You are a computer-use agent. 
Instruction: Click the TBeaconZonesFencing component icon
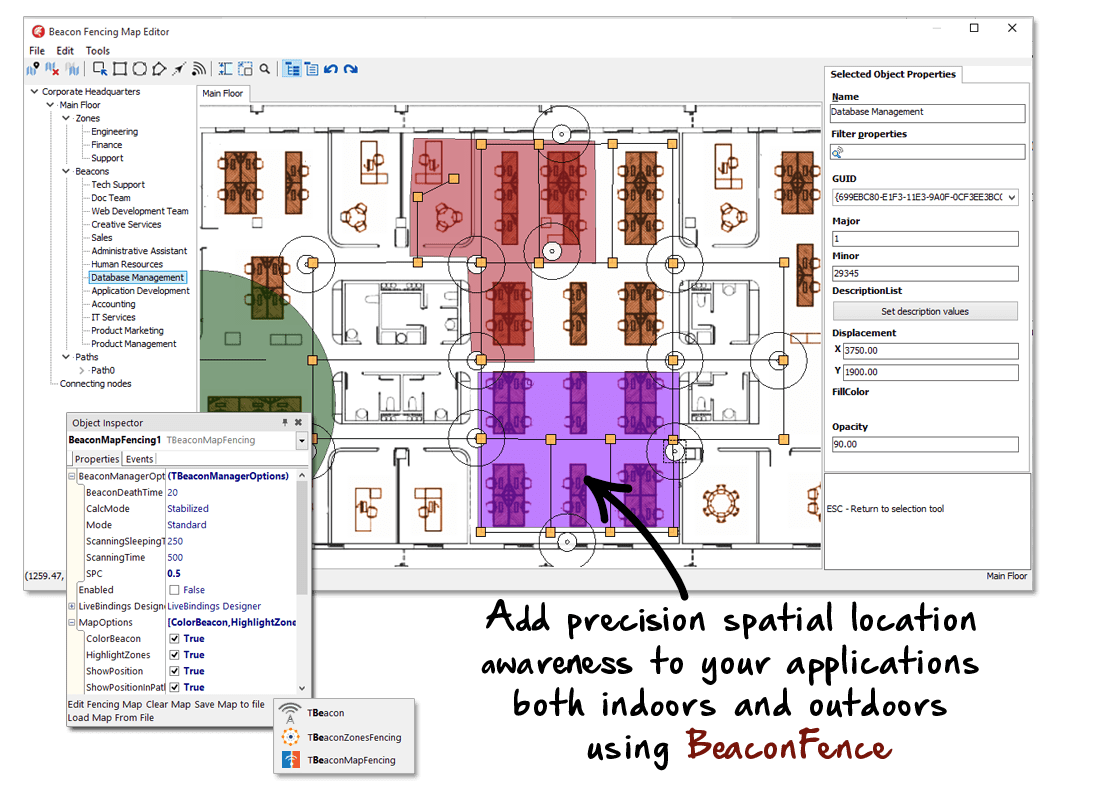pos(290,736)
